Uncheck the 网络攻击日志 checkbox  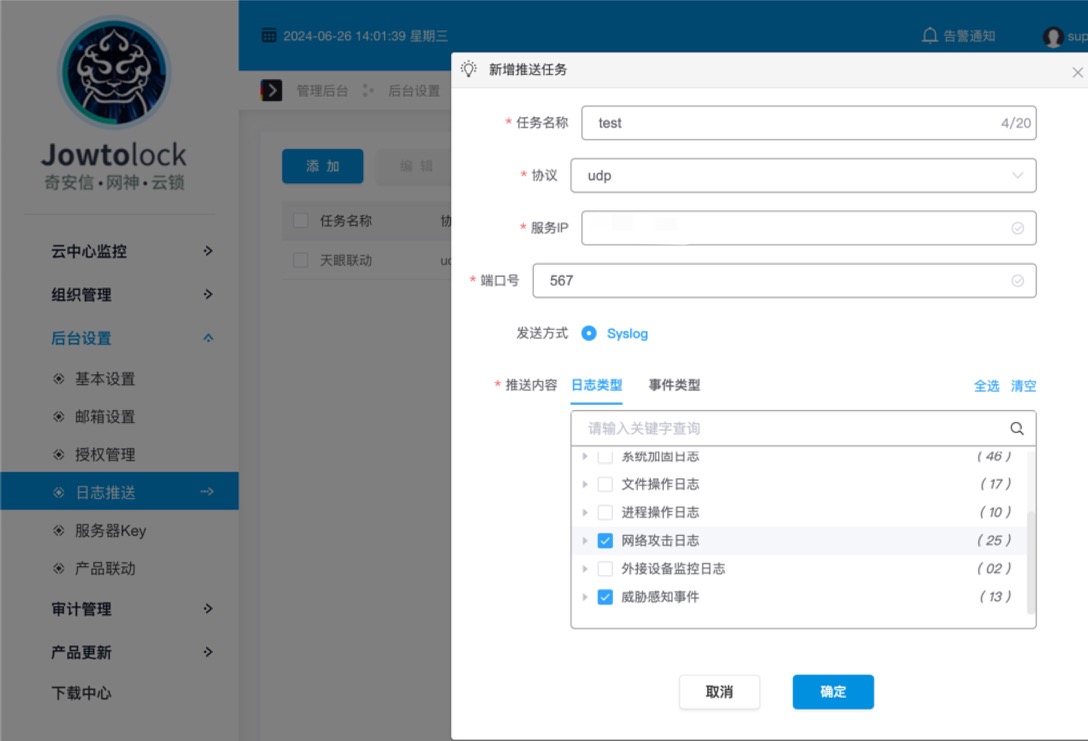605,541
